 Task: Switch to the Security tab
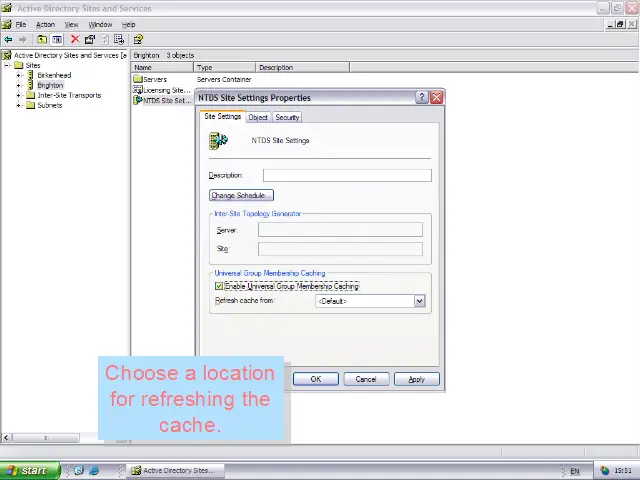pyautogui.click(x=287, y=118)
